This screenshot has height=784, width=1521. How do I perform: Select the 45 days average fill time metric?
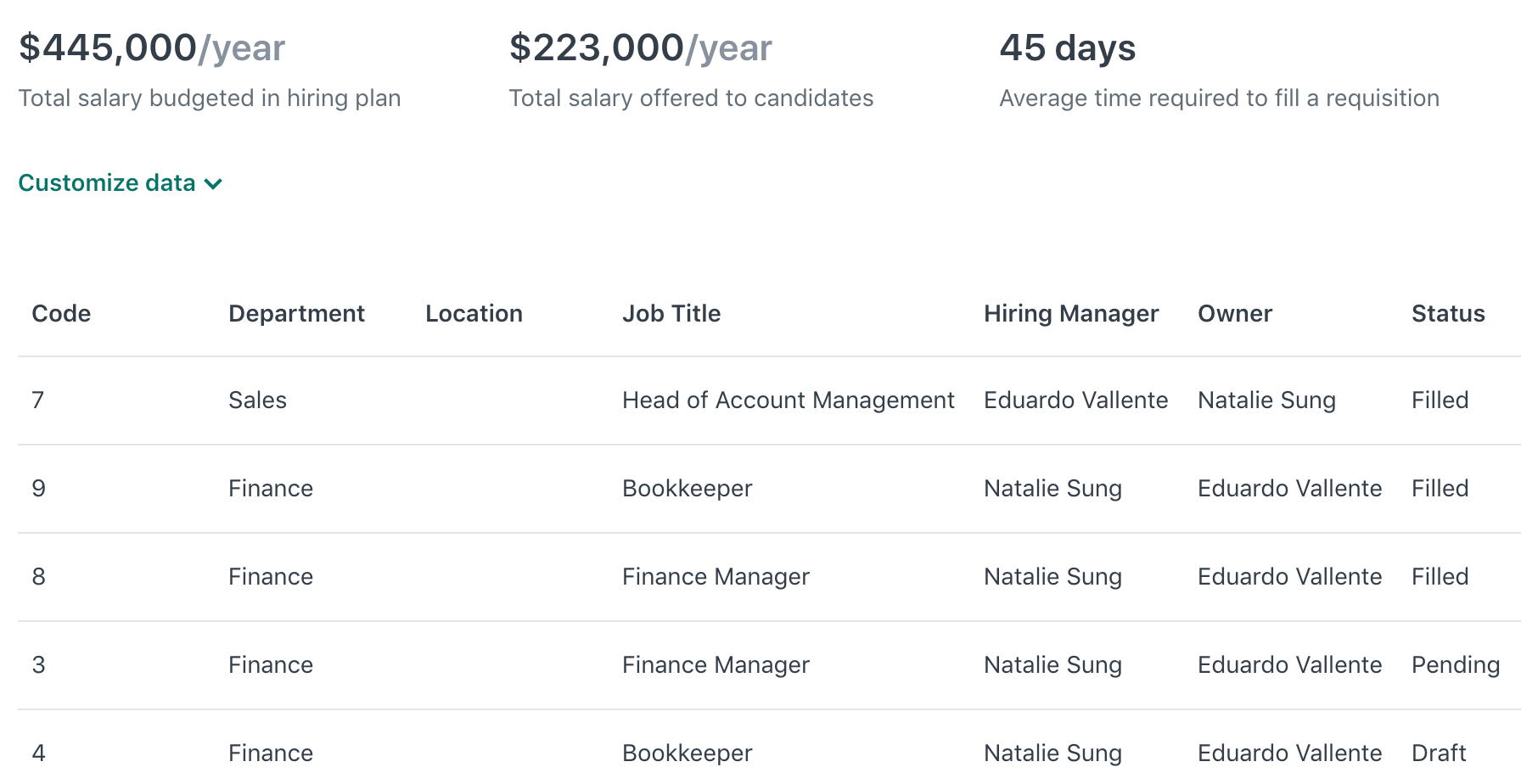click(x=1068, y=48)
